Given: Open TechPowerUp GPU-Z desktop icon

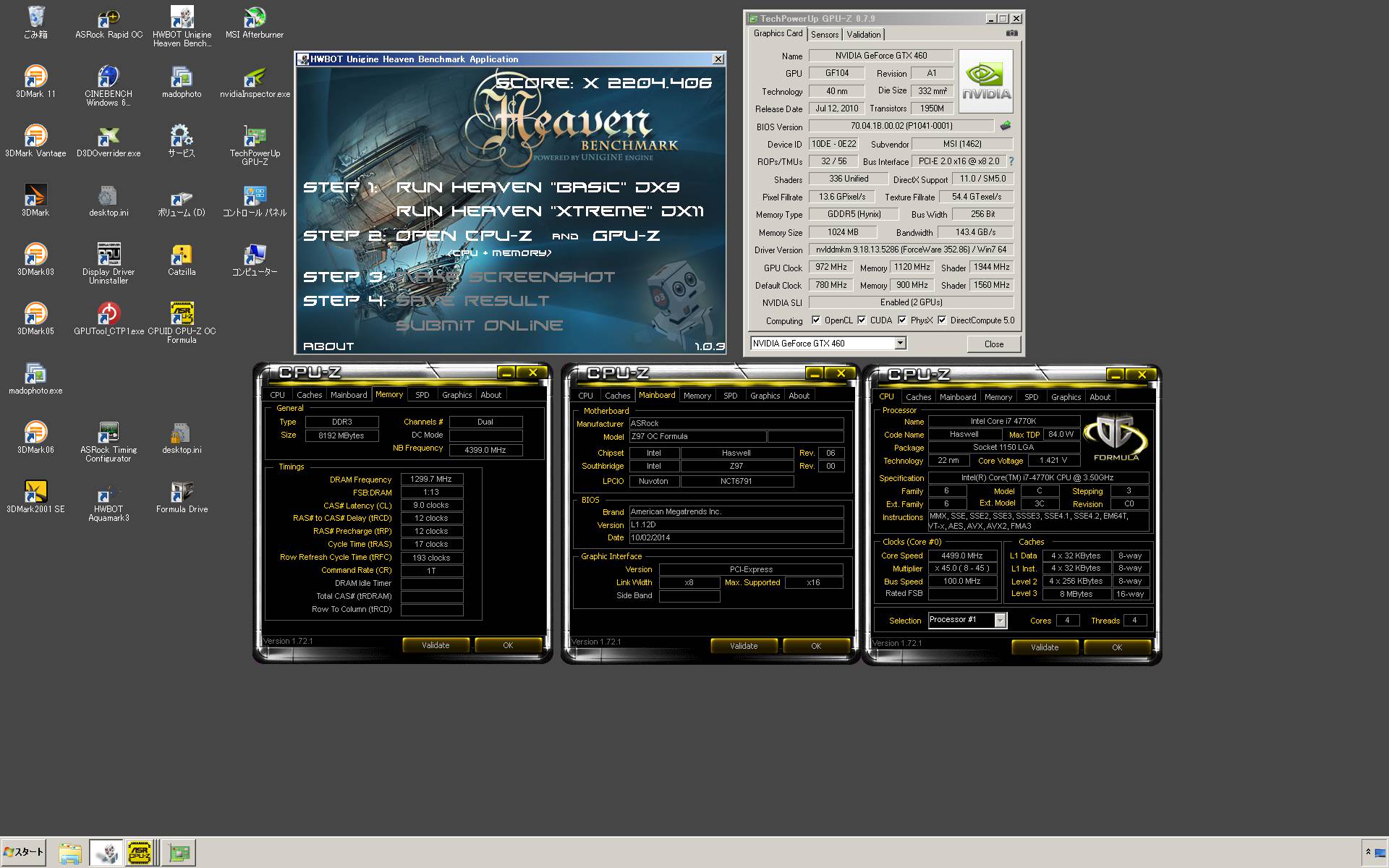Looking at the screenshot, I should (x=255, y=145).
